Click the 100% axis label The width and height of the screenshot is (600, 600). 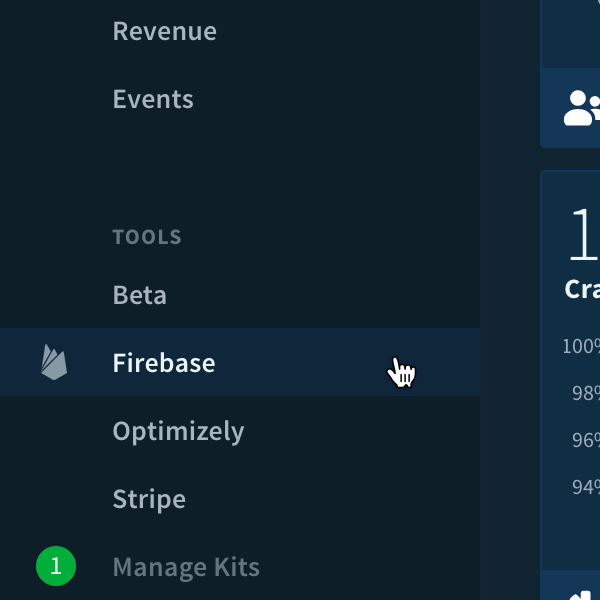(x=581, y=346)
